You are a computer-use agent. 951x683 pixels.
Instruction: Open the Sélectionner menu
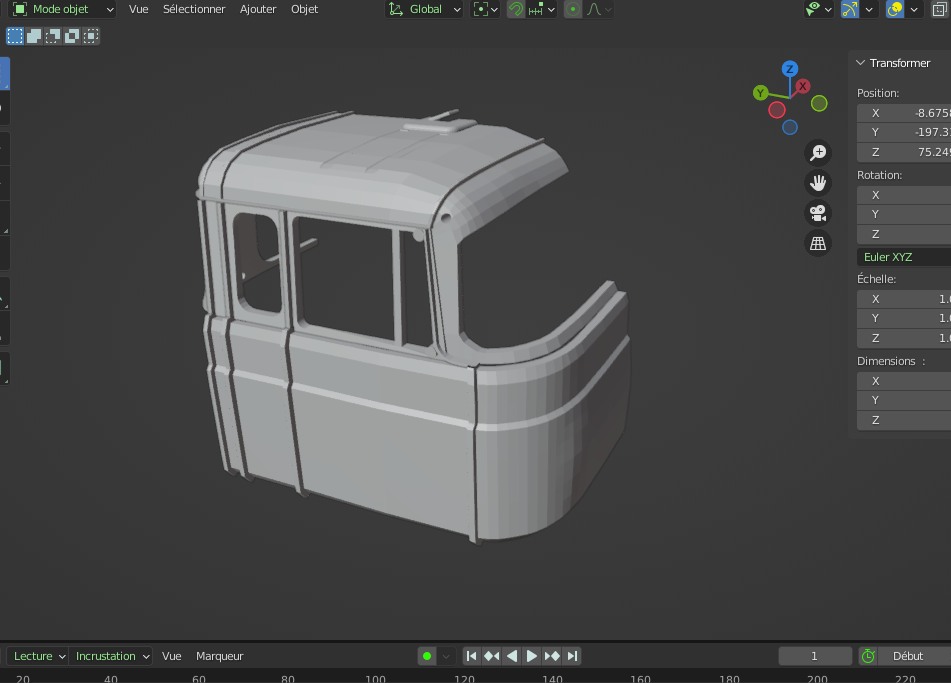194,9
